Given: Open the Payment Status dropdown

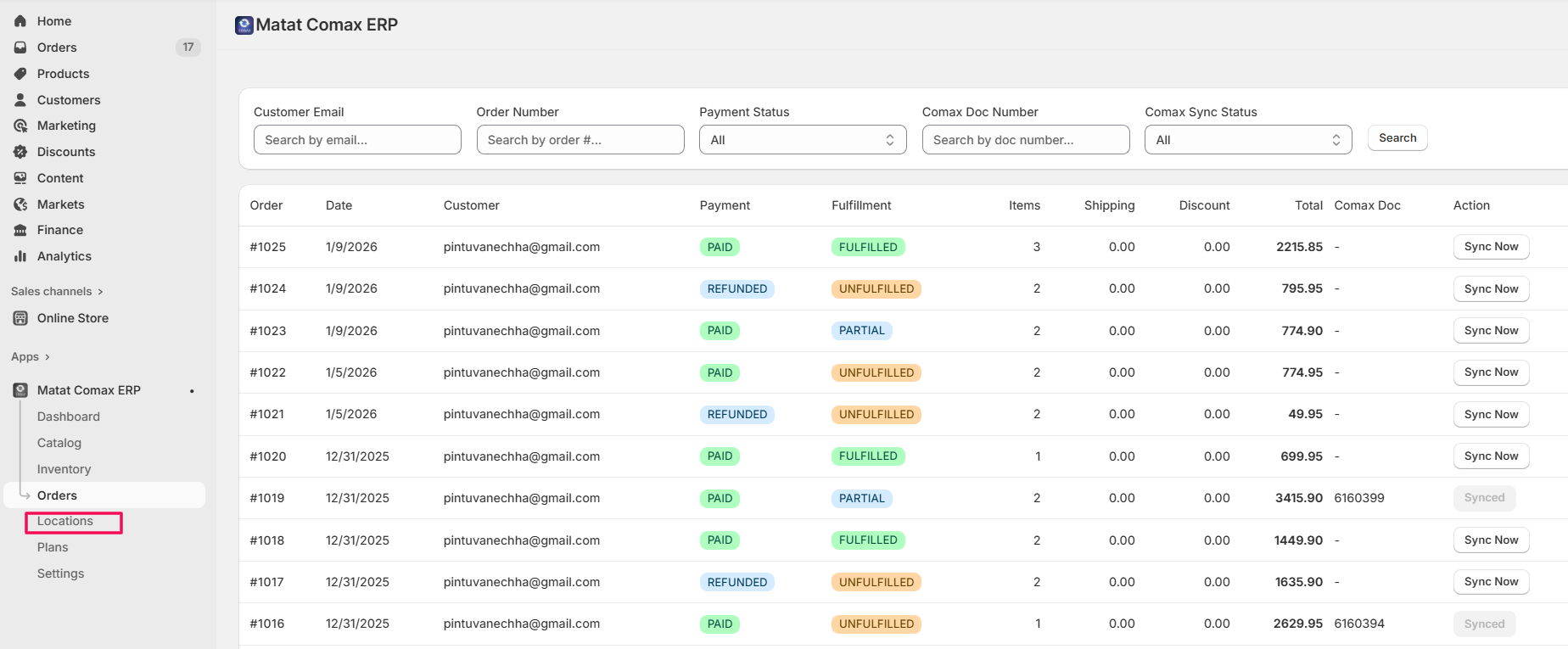Looking at the screenshot, I should (802, 140).
